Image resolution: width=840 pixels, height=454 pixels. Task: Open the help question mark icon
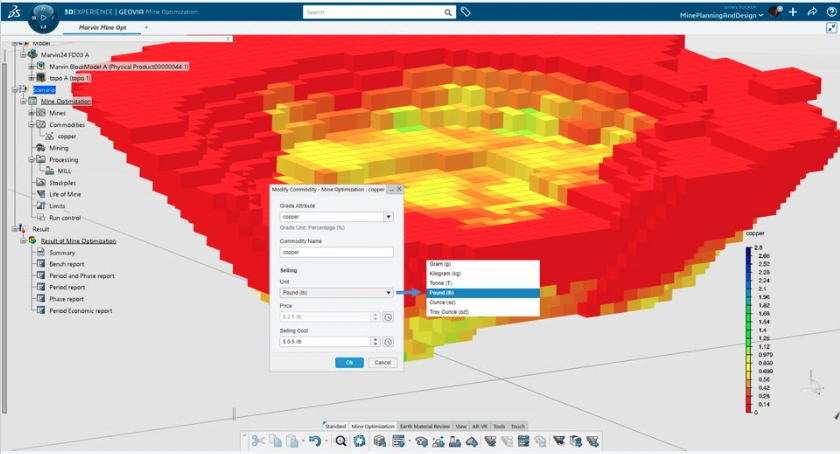(831, 12)
